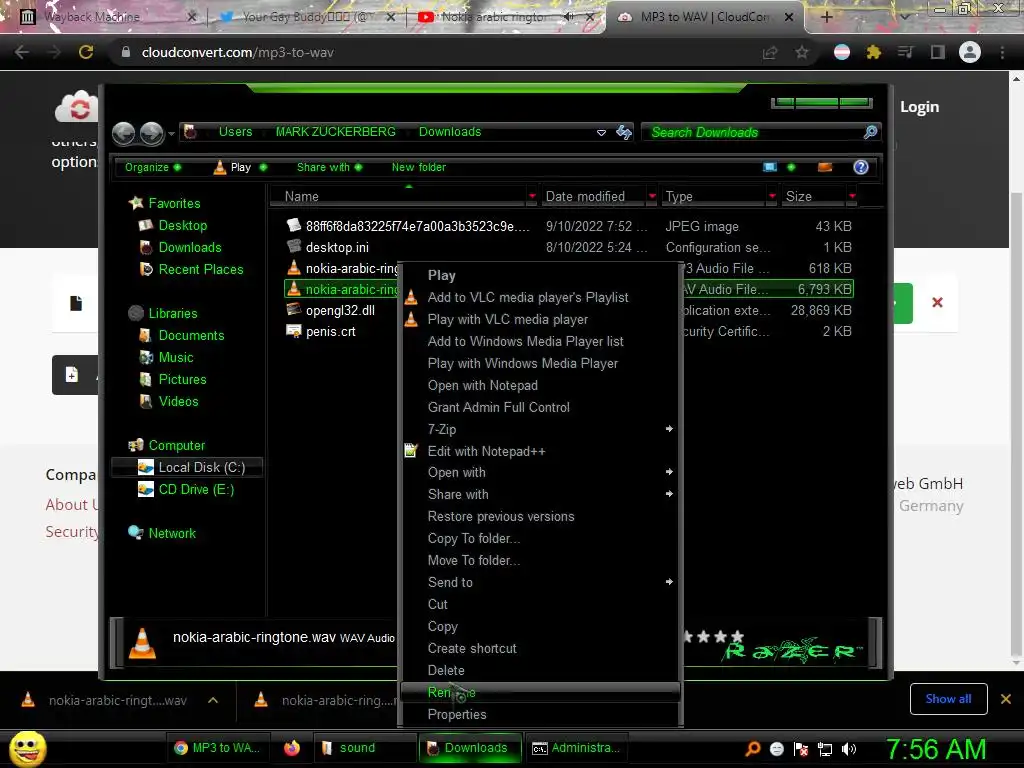Click the volume speaker tray icon
Viewport: 1024px width, 768px height.
(849, 749)
